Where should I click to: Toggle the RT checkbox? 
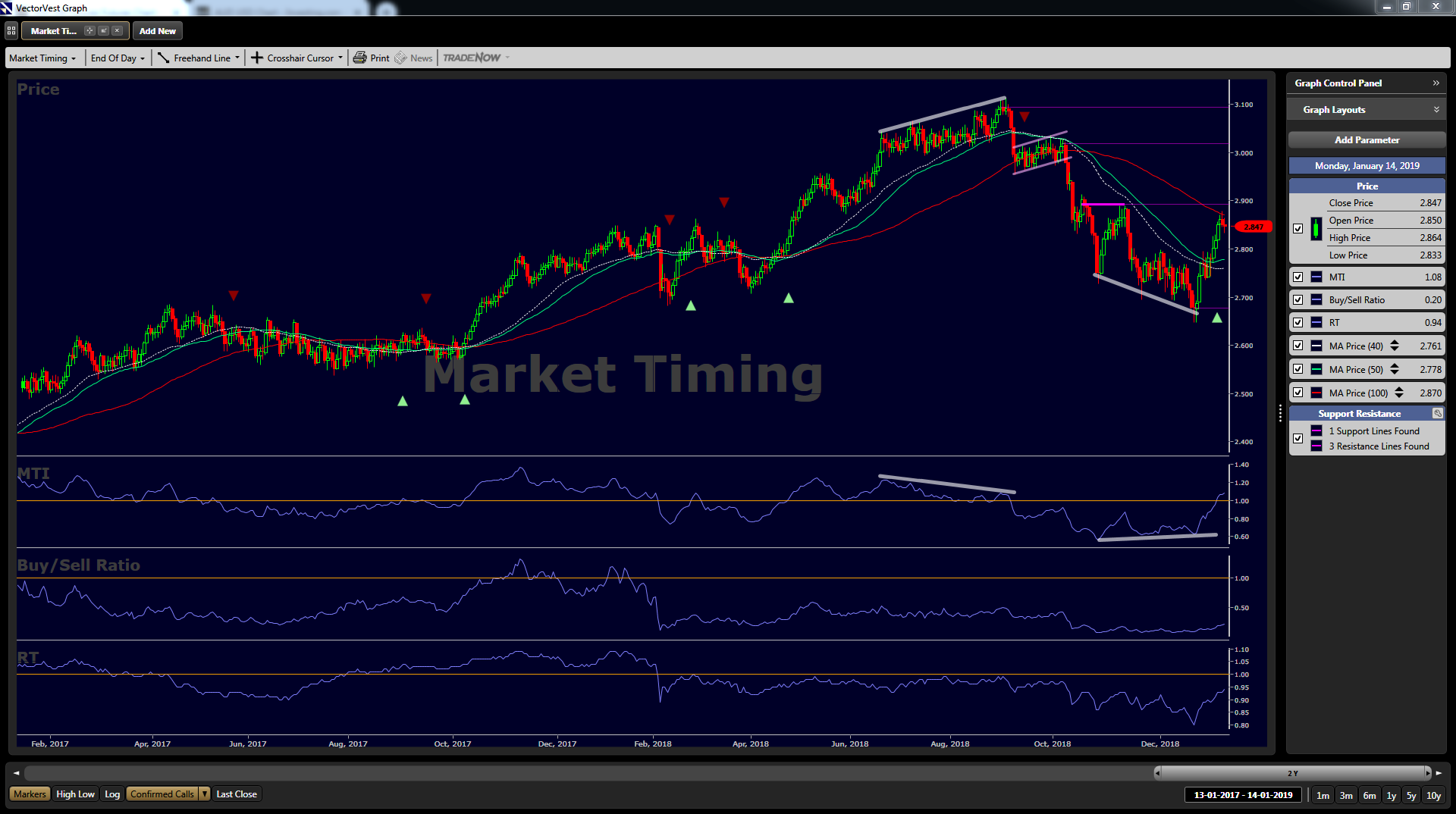[1298, 323]
